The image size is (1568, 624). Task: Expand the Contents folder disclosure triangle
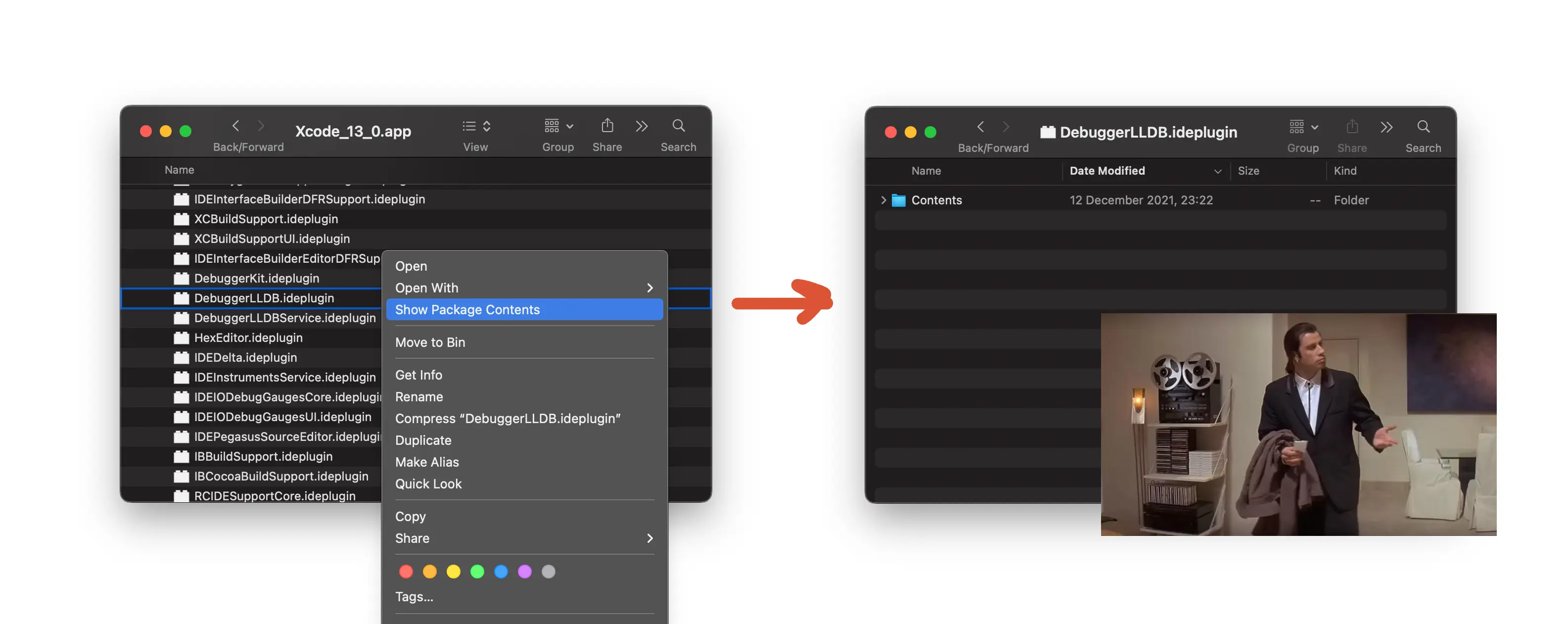[x=883, y=200]
